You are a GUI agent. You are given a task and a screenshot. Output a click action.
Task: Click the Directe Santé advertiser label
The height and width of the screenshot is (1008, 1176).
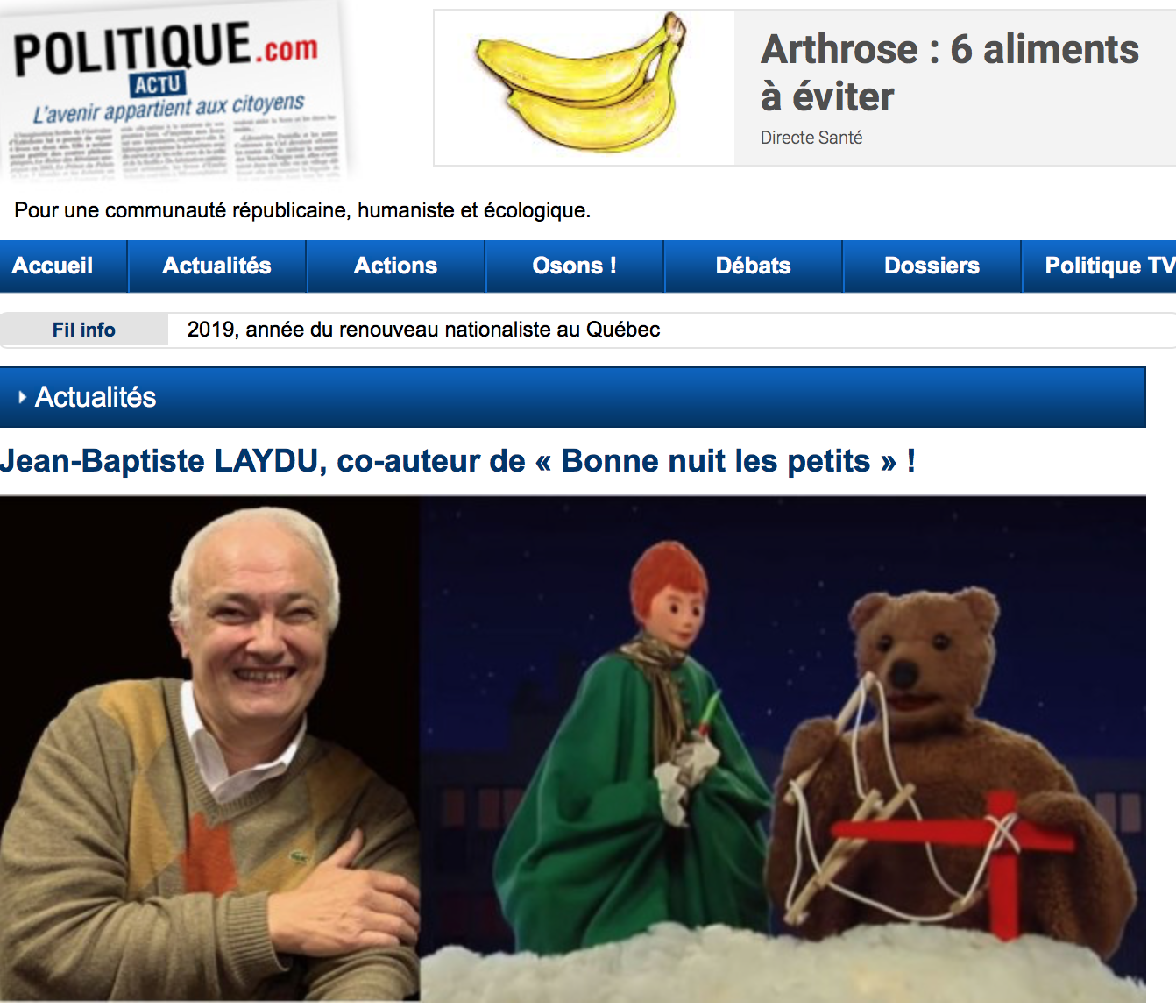tap(811, 138)
